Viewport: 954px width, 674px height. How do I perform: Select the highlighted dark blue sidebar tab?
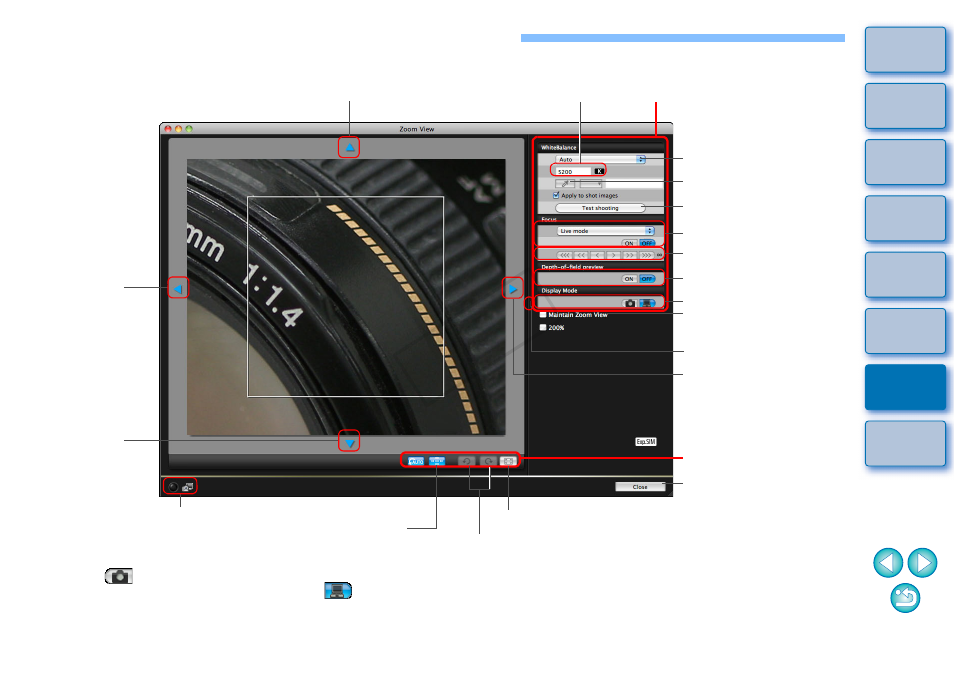coord(905,387)
